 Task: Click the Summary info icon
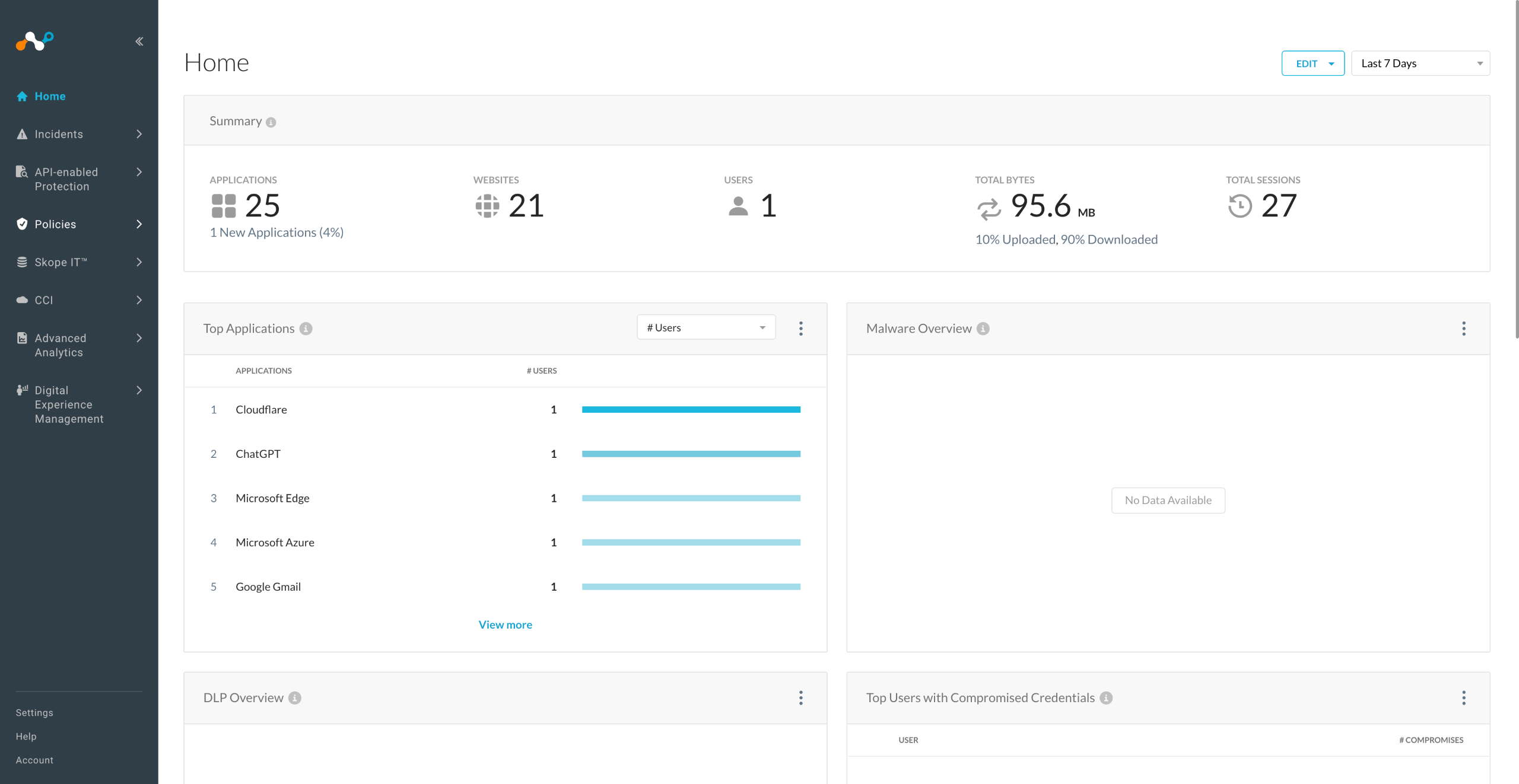[x=271, y=122]
